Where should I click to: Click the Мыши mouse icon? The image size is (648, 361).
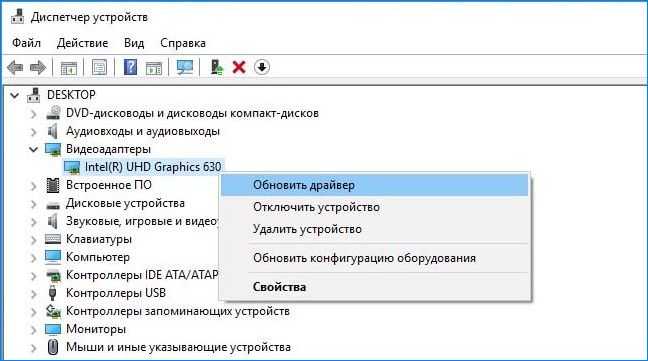[53, 347]
